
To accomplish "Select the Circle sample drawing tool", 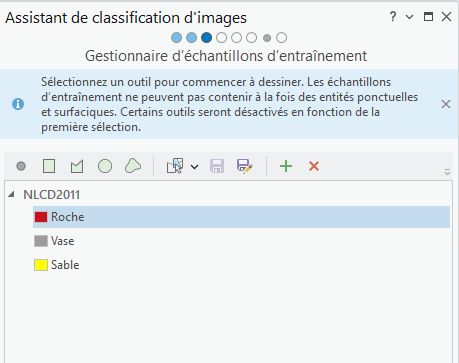I will pyautogui.click(x=105, y=166).
